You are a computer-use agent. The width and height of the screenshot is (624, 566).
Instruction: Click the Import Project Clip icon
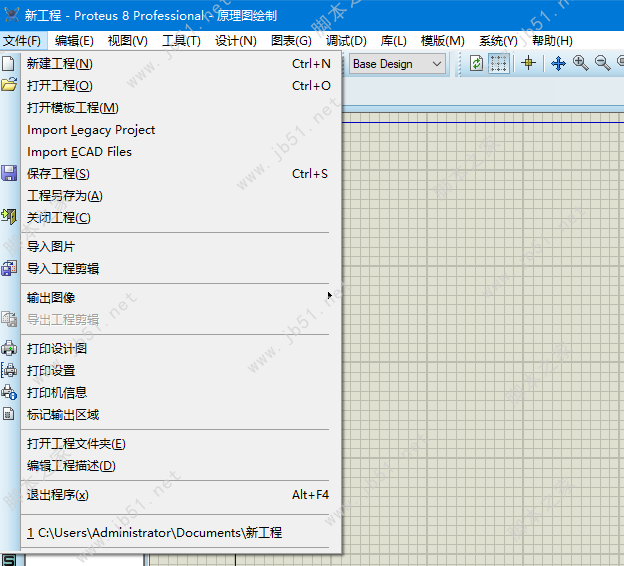(9, 268)
